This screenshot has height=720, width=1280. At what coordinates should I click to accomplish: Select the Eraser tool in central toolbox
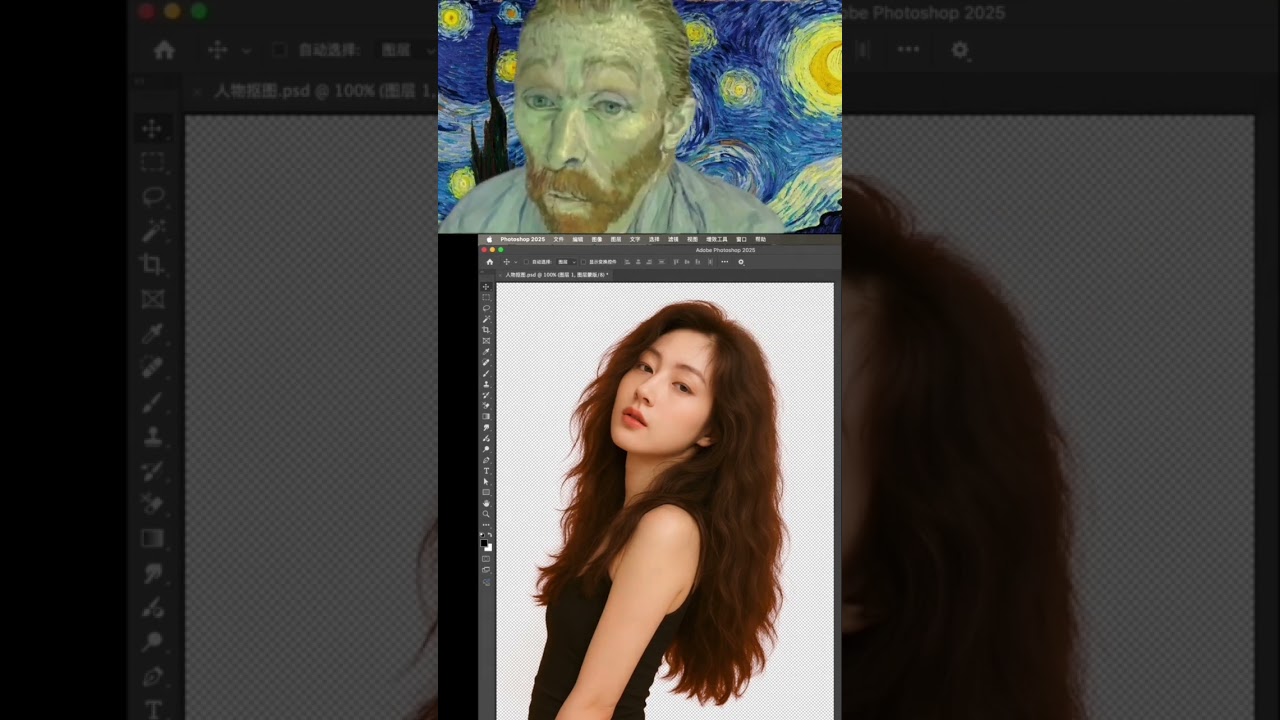486,406
